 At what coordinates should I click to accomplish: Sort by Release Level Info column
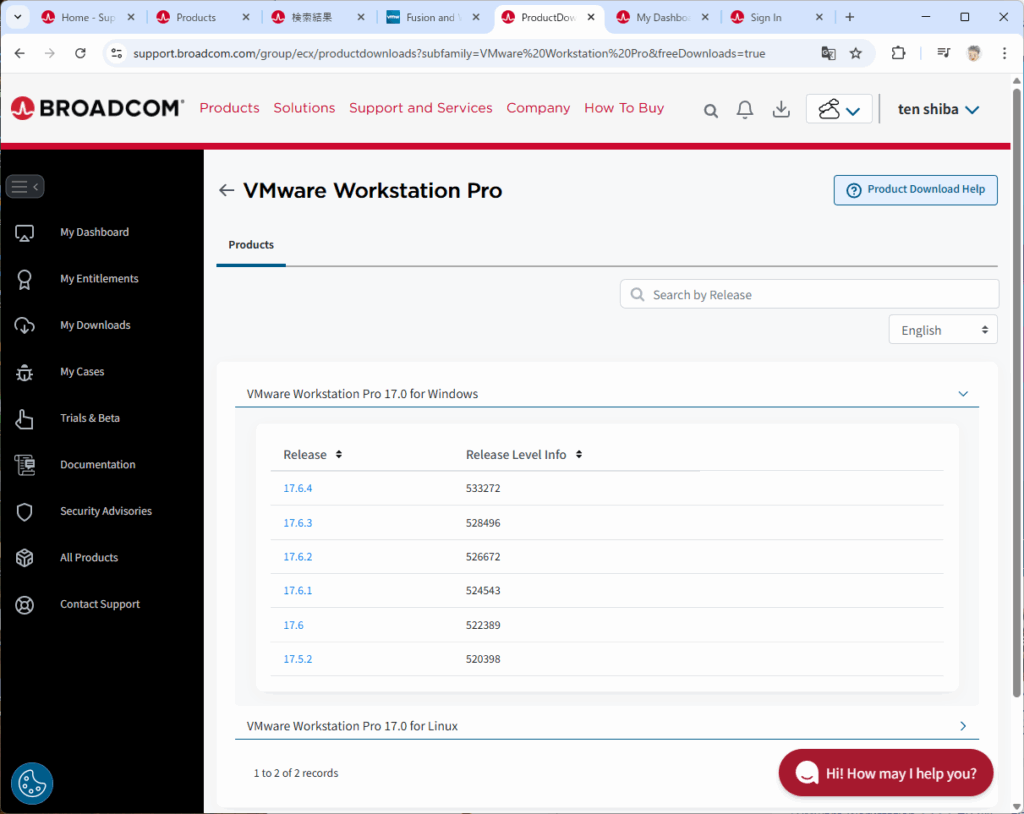(x=579, y=455)
